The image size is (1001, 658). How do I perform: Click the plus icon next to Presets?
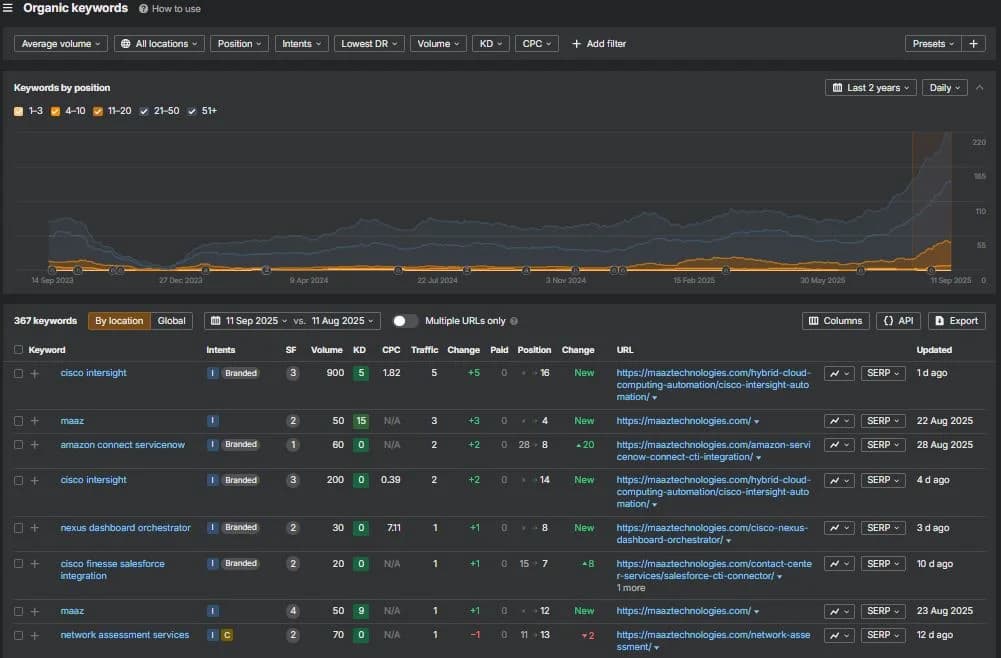pos(974,43)
